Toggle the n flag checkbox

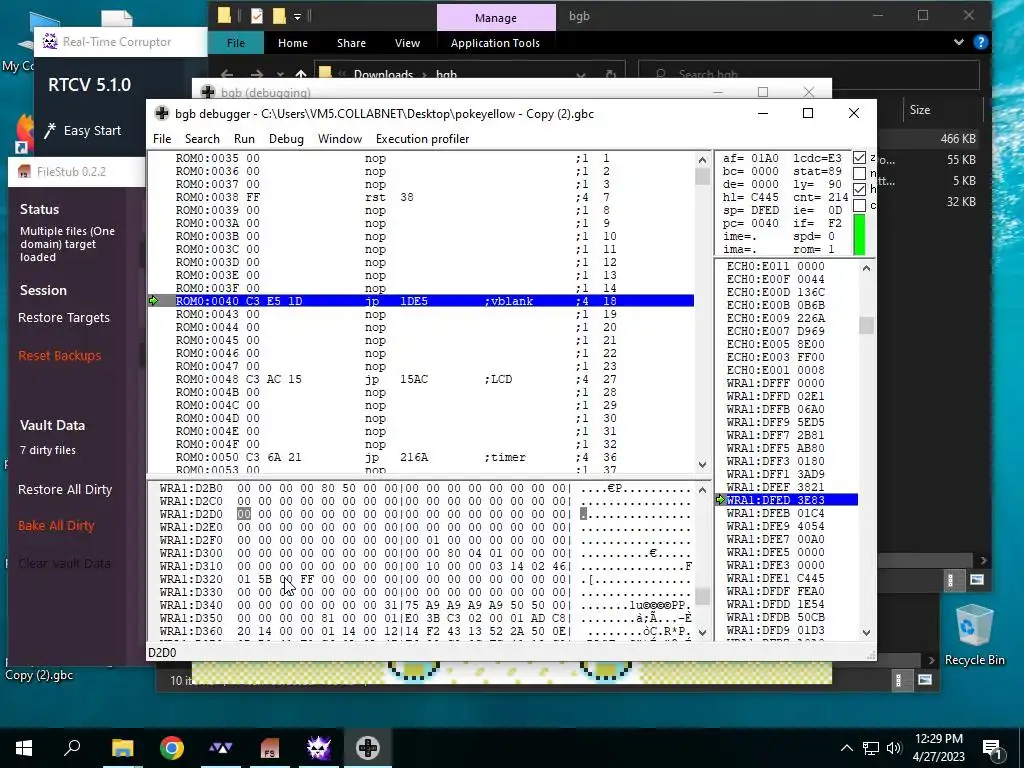pos(859,173)
